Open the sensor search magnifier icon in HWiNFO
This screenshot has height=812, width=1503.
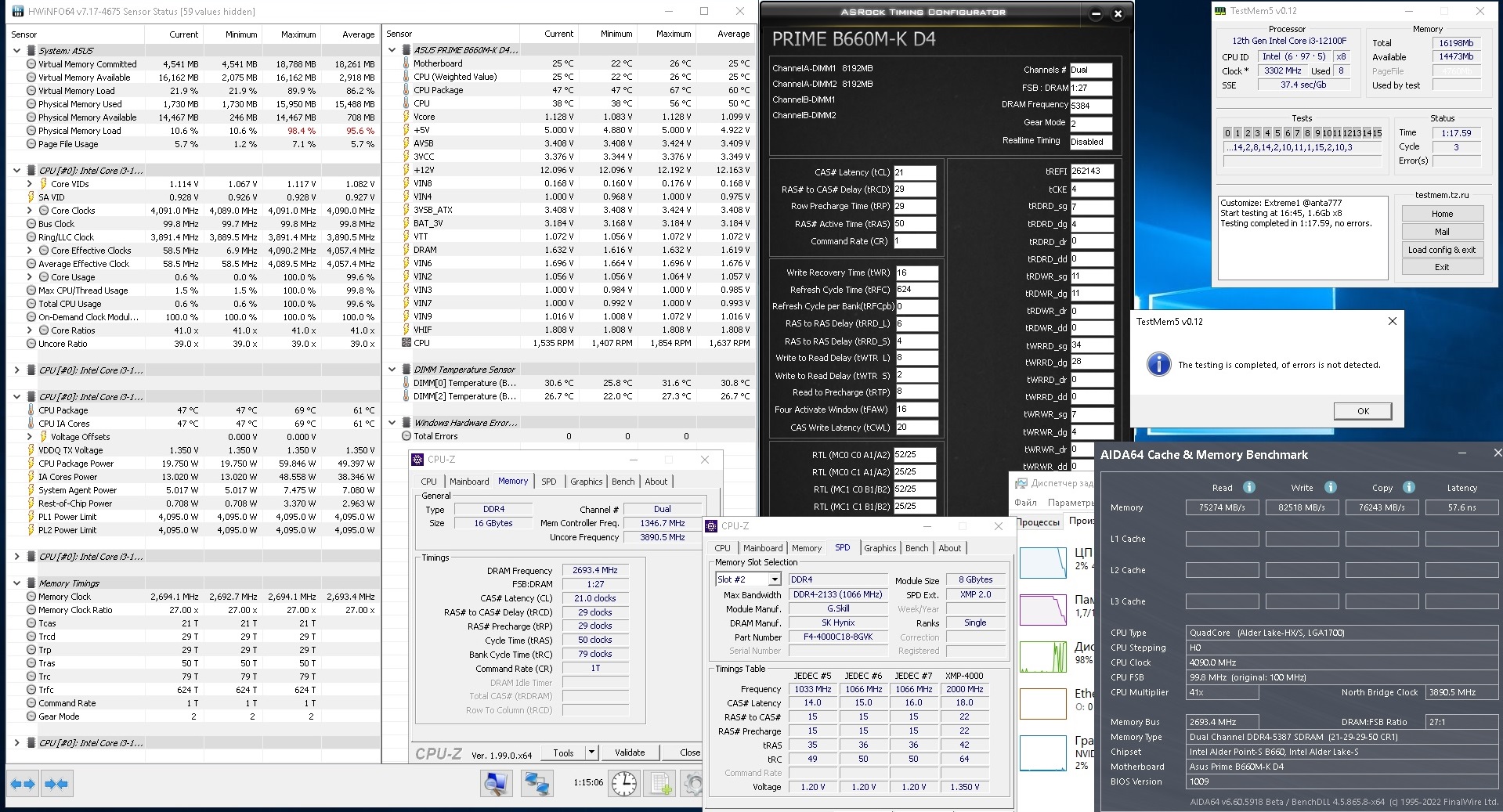click(x=497, y=783)
